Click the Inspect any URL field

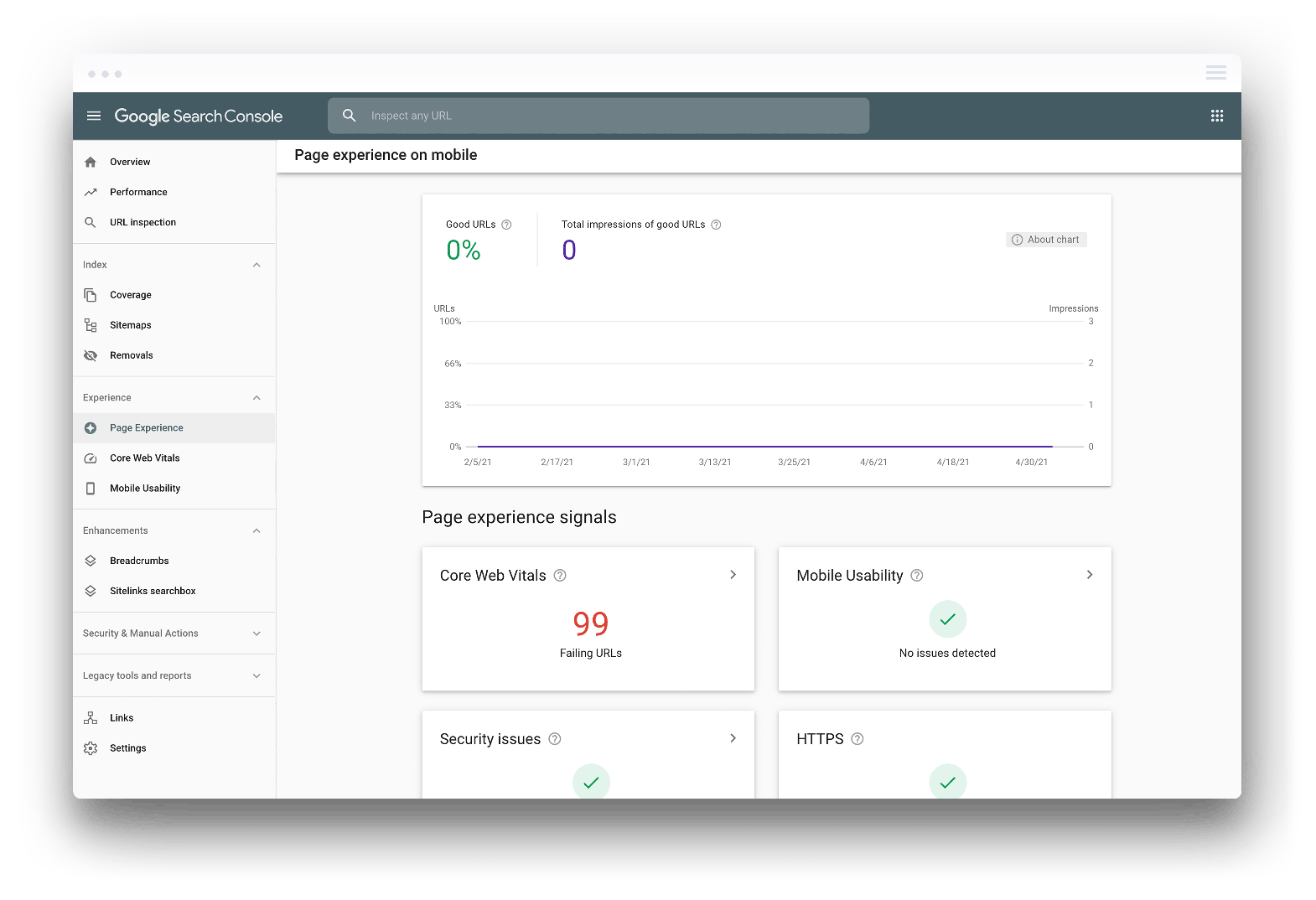point(598,116)
